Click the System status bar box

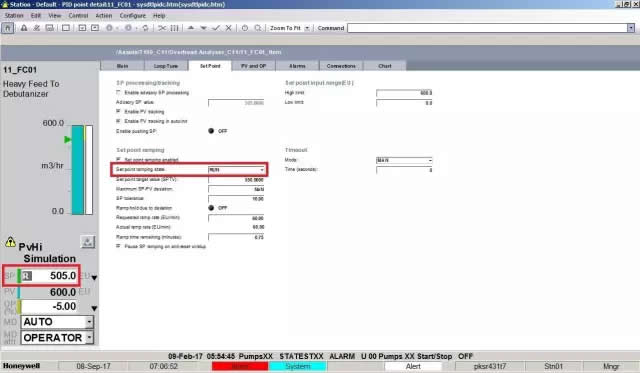tap(298, 366)
